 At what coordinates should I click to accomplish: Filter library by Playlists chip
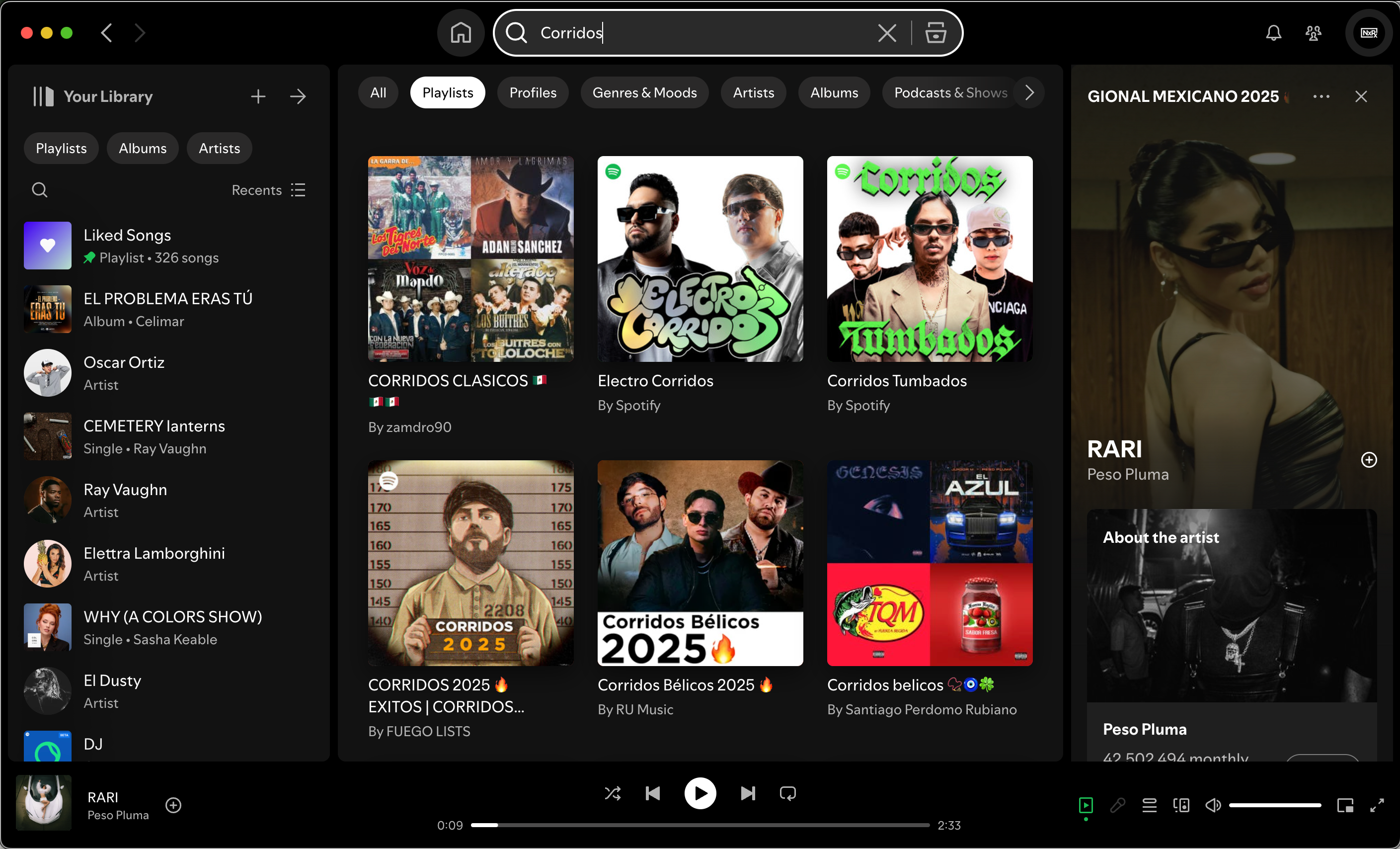(62, 149)
